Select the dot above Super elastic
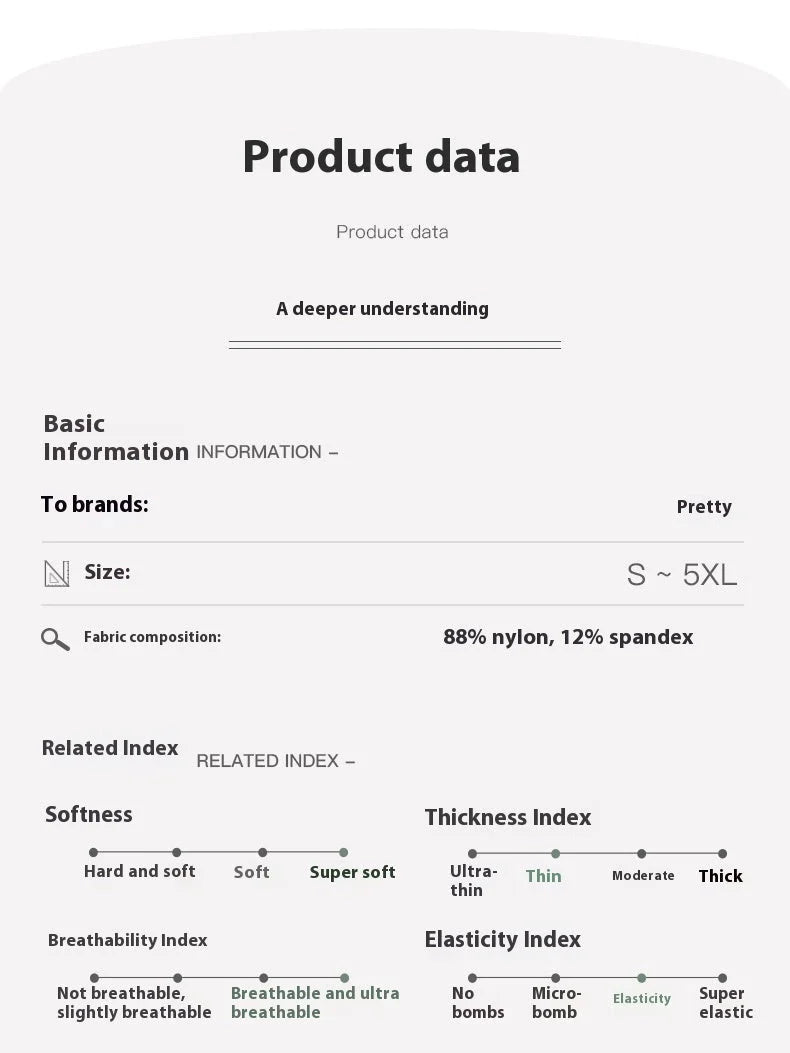The height and width of the screenshot is (1053, 790). point(722,978)
